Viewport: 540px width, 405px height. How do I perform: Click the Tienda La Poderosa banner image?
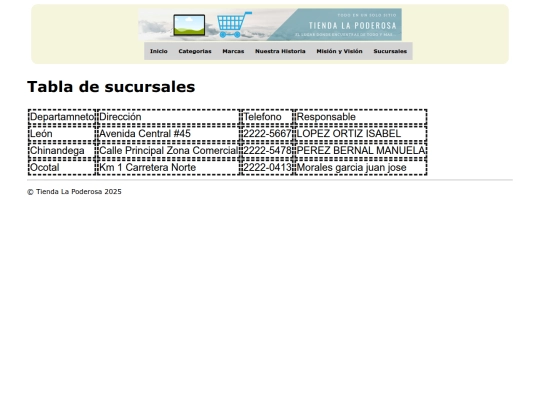tap(270, 24)
